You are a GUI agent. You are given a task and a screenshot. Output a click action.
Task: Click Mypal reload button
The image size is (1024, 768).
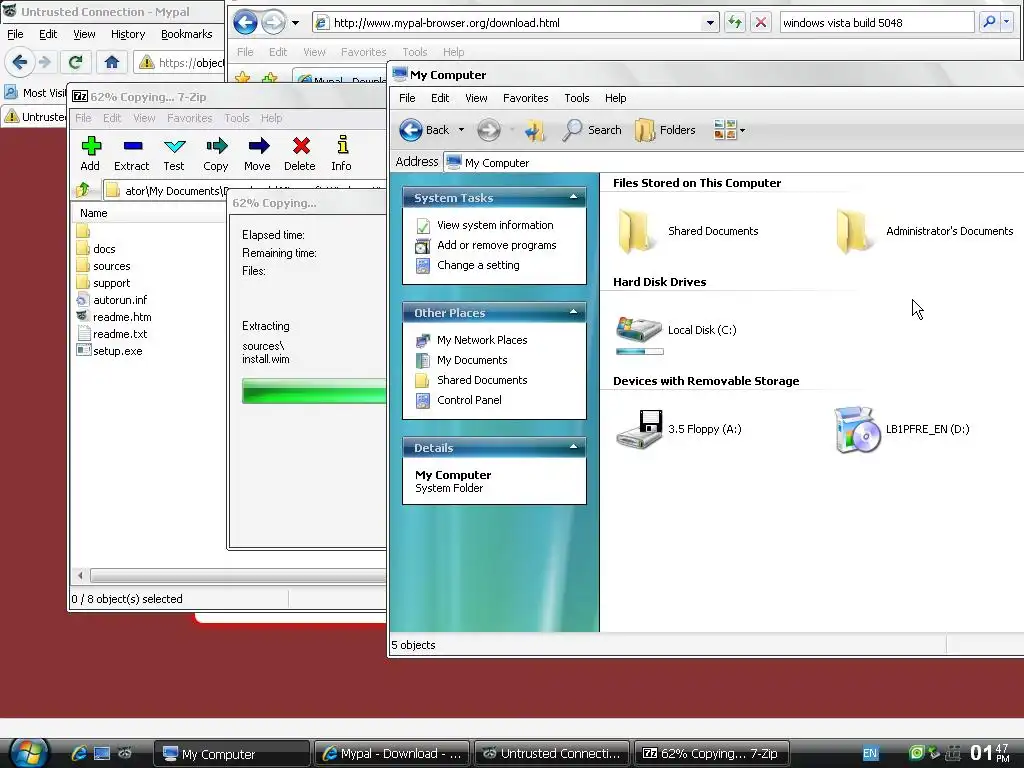pyautogui.click(x=75, y=62)
